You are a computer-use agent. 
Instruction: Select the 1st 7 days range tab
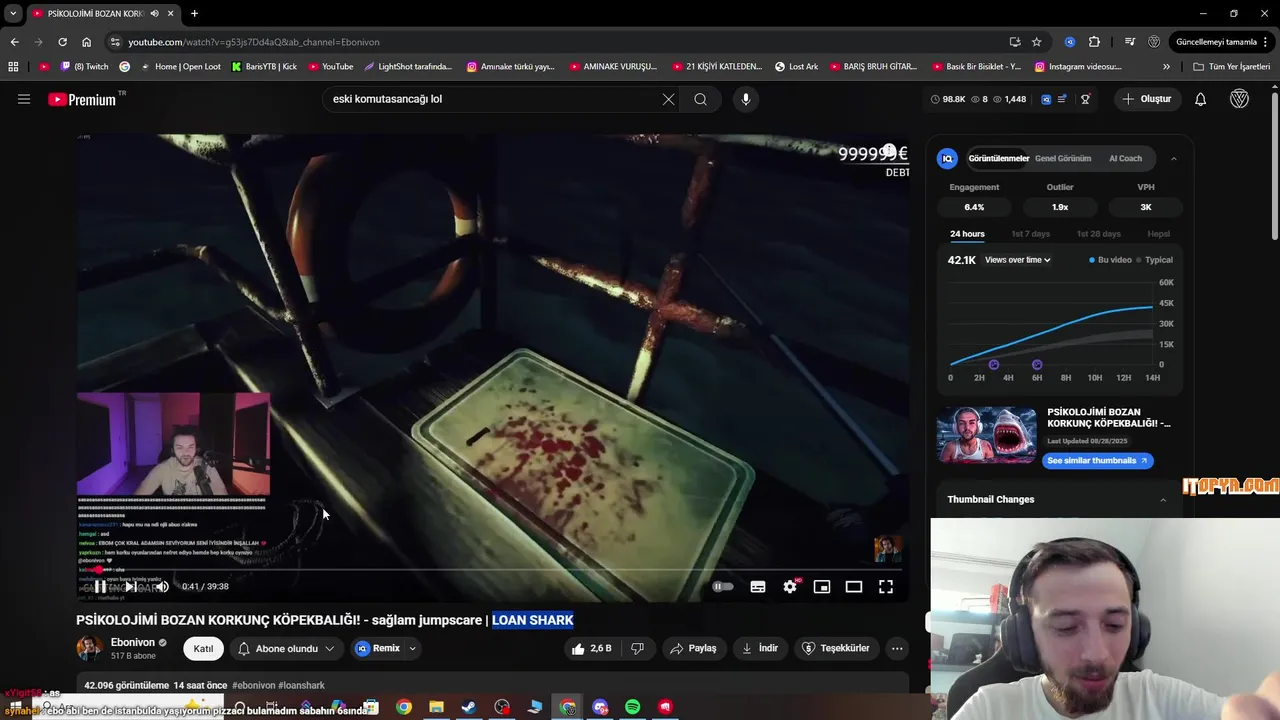[x=1030, y=234]
